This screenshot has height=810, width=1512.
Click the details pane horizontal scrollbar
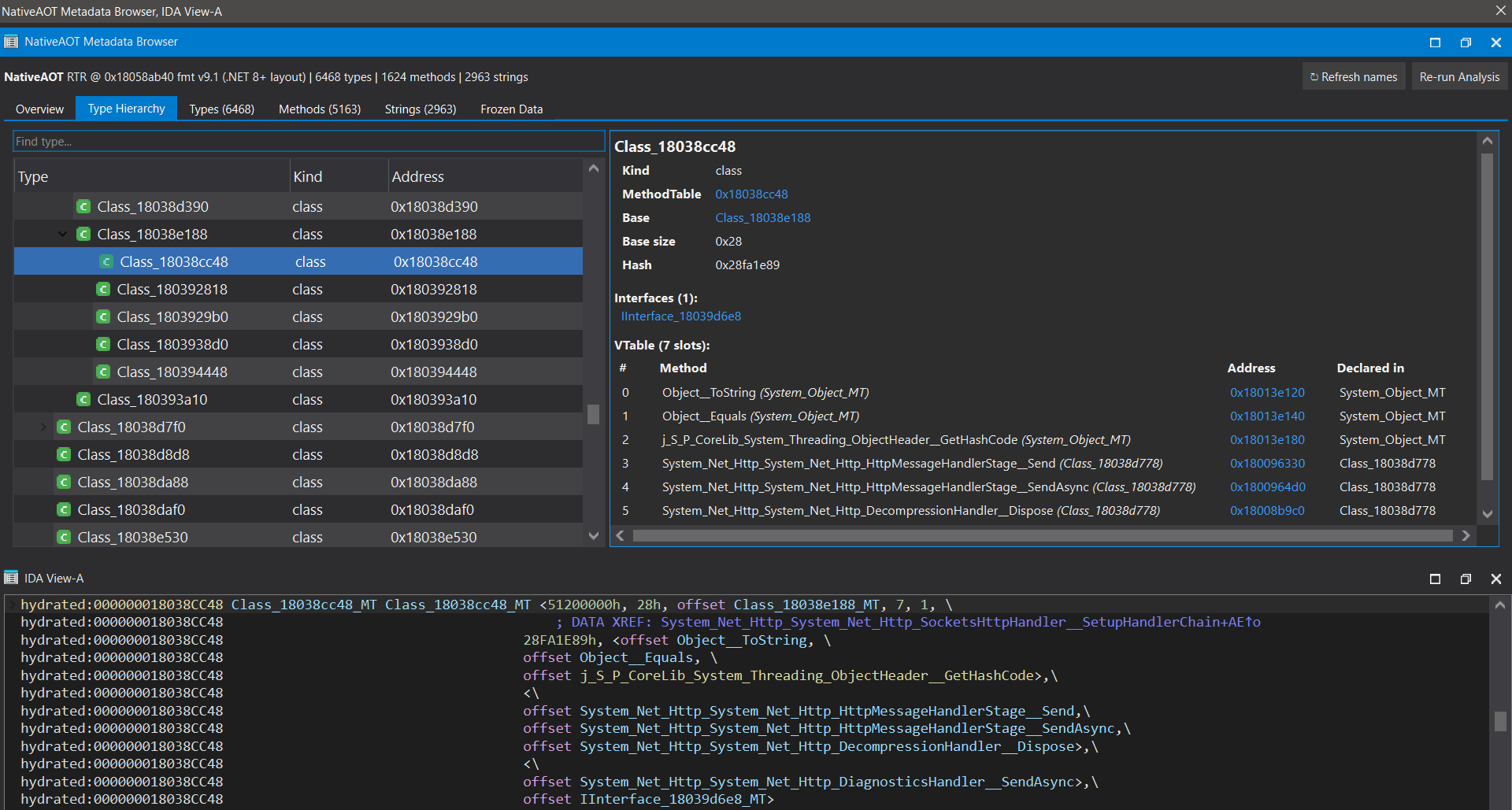(1043, 536)
